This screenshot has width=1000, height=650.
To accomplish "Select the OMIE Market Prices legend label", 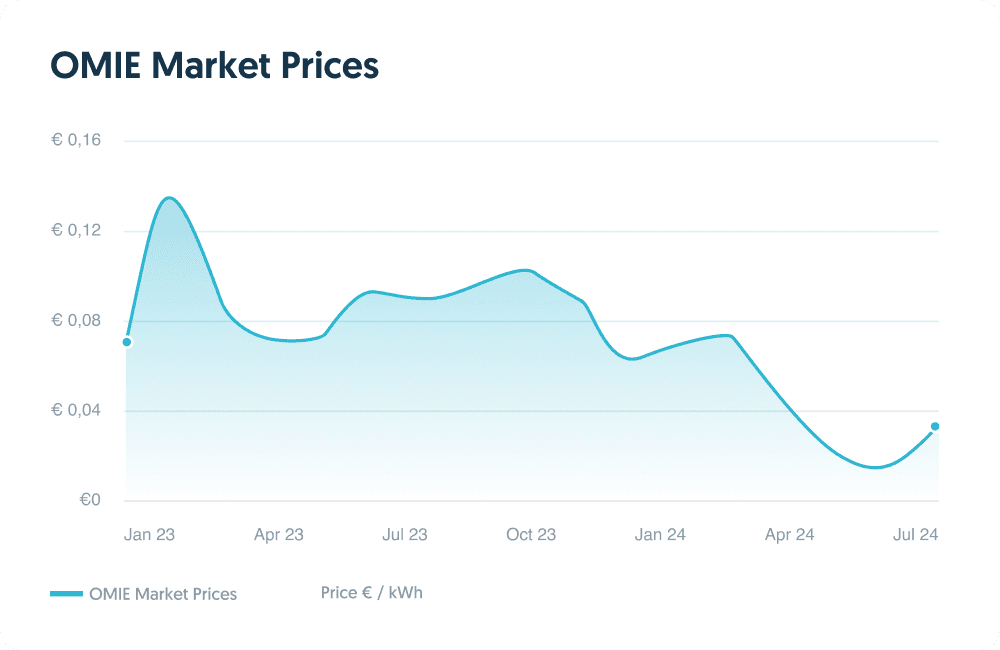I will [163, 594].
